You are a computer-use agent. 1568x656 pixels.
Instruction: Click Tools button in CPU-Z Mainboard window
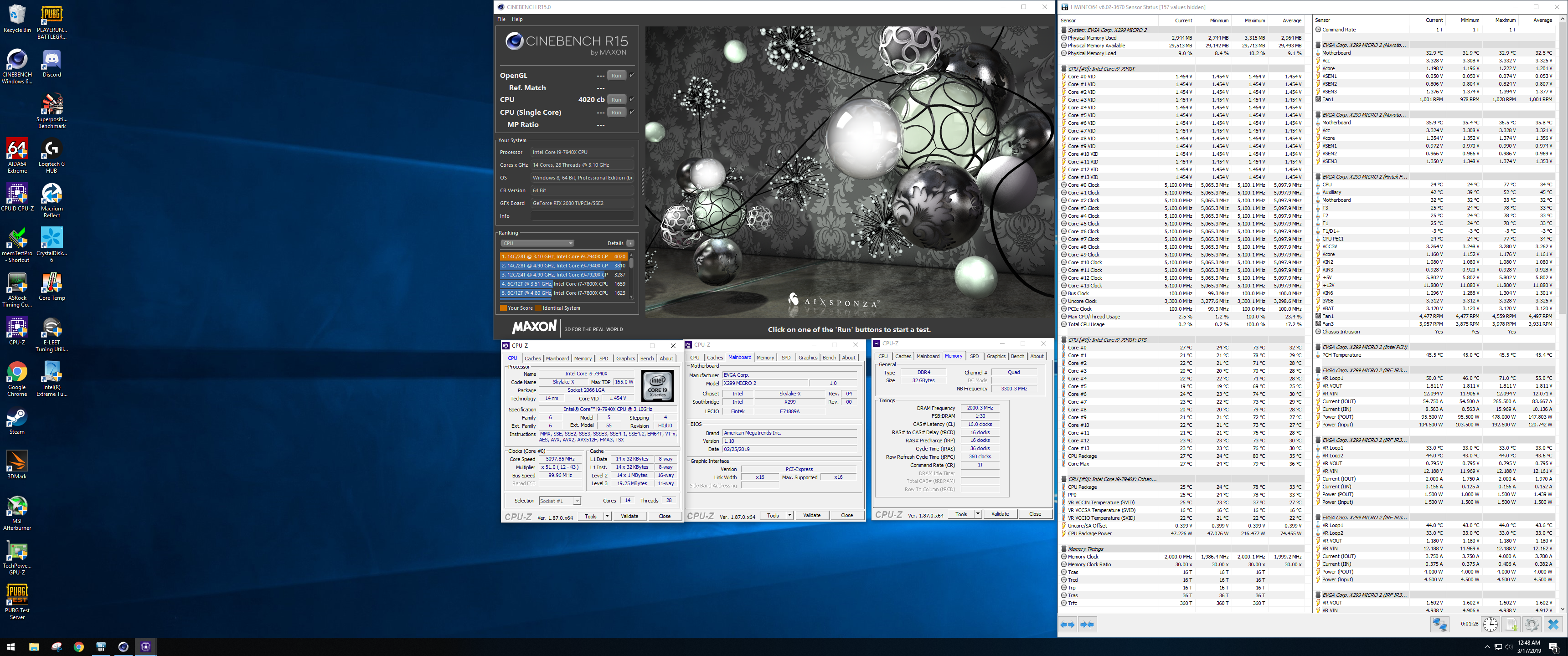(x=773, y=515)
